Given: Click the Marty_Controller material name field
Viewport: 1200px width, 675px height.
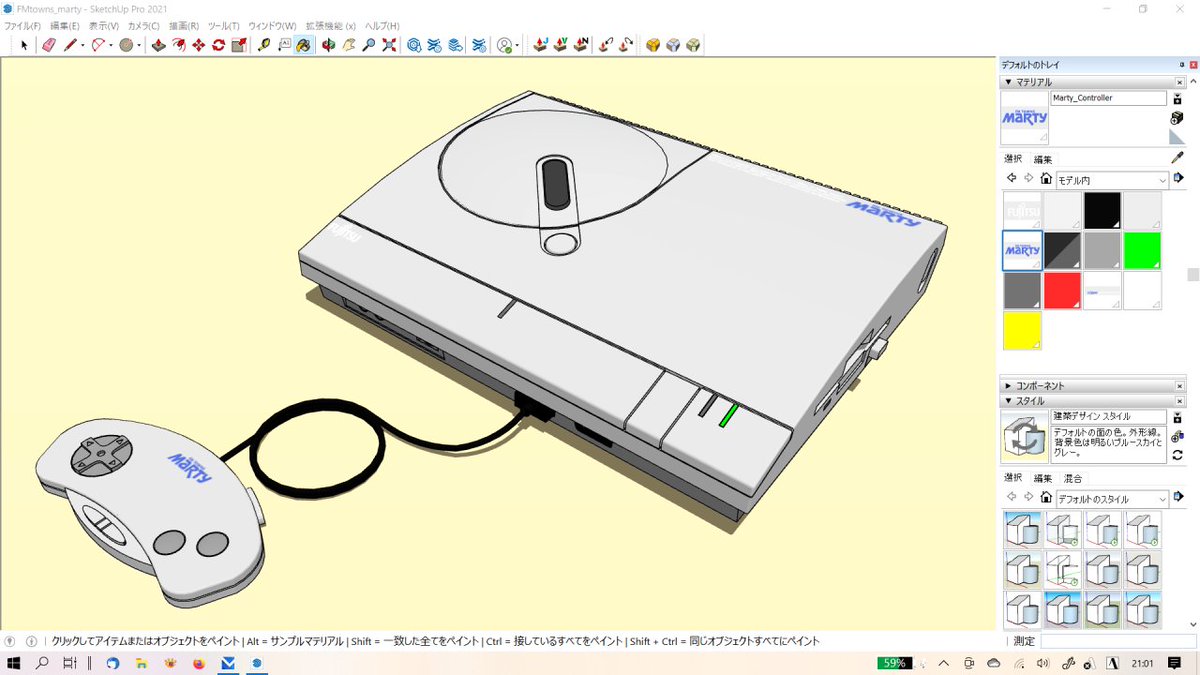Looking at the screenshot, I should [x=1108, y=98].
